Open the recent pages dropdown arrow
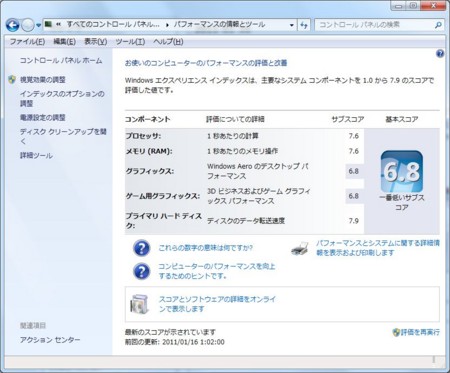Image resolution: width=450 pixels, height=373 pixels. [x=38, y=25]
